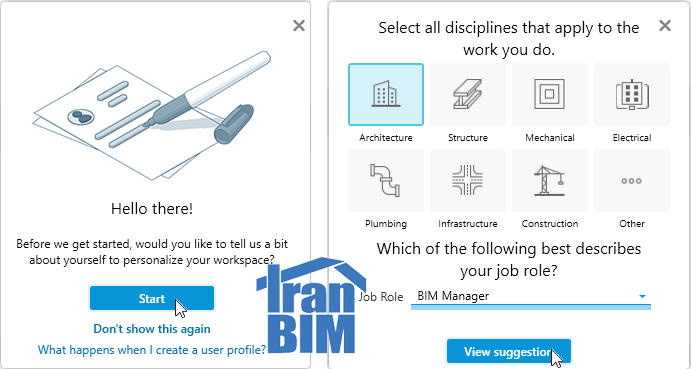
Task: Toggle the Plumbing label text
Action: click(x=386, y=224)
